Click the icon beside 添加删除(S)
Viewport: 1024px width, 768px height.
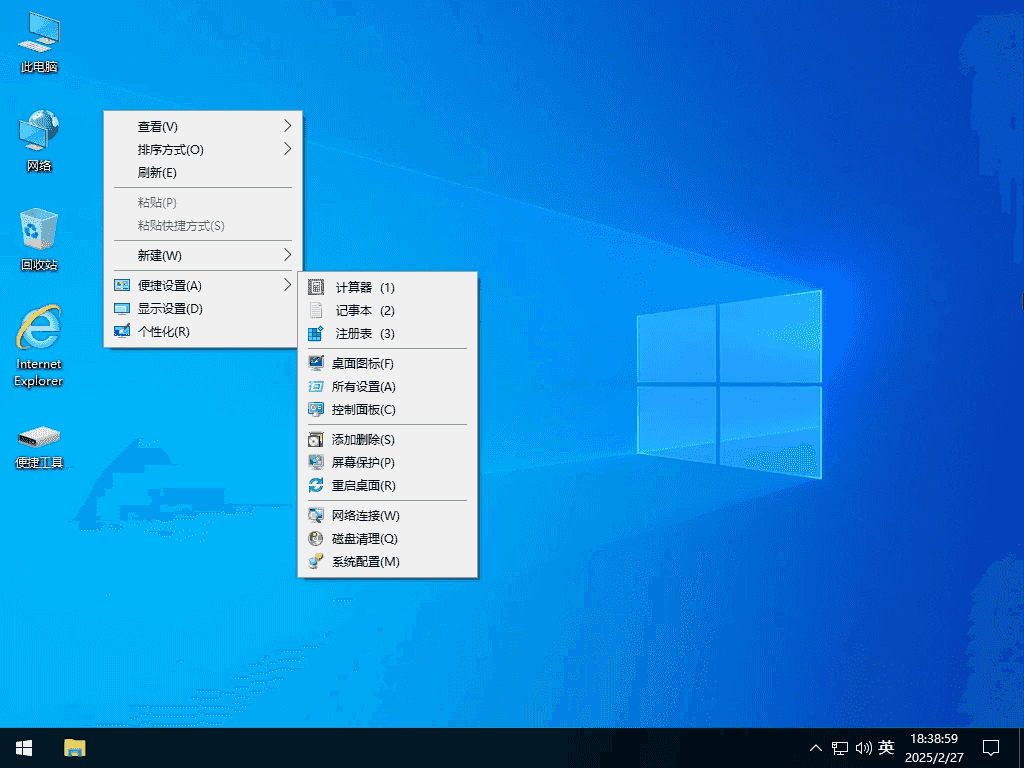pyautogui.click(x=316, y=440)
